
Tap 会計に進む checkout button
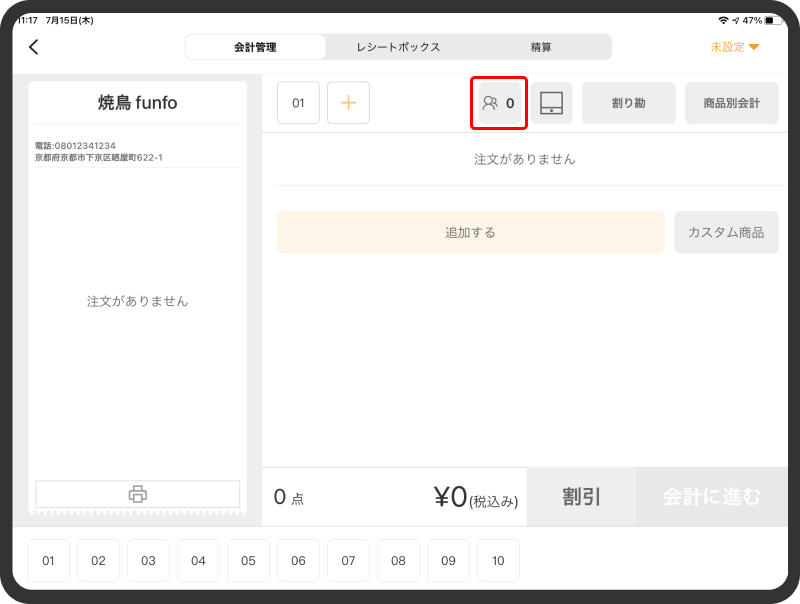pos(712,496)
